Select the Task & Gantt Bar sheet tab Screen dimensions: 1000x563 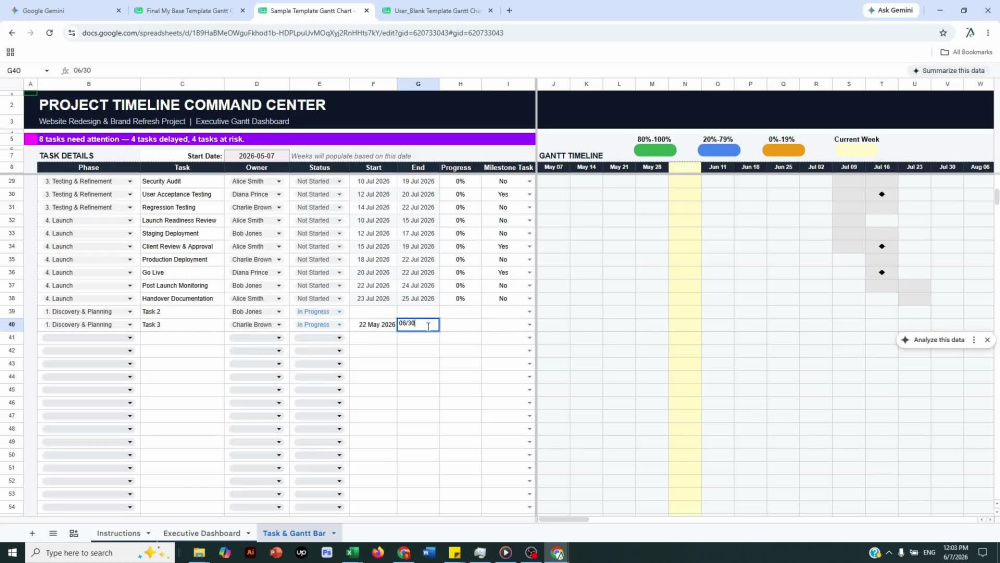tap(294, 533)
